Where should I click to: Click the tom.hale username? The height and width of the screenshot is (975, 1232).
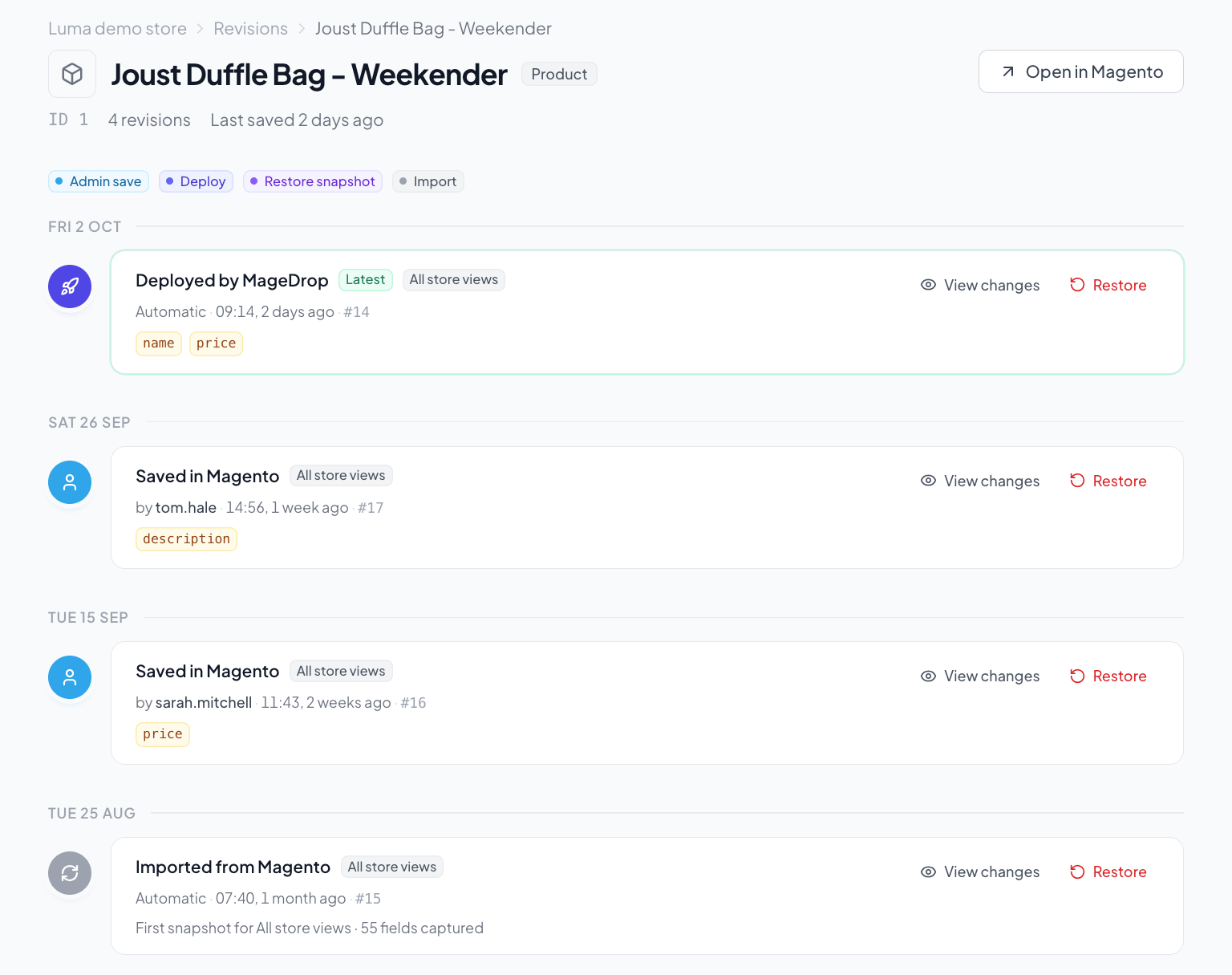point(186,508)
